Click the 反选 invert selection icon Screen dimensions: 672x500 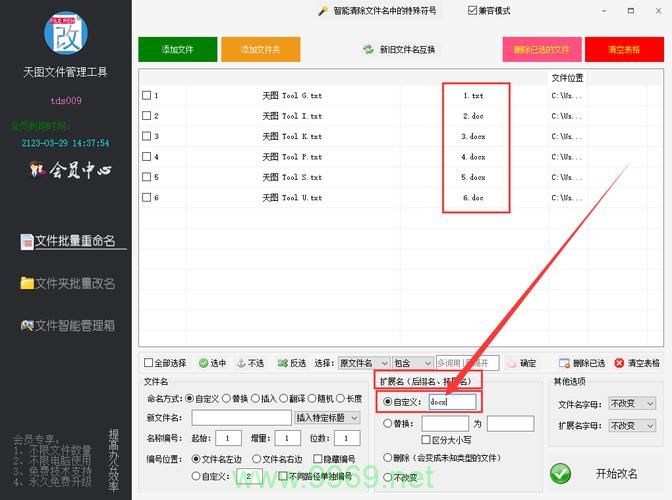(x=282, y=363)
